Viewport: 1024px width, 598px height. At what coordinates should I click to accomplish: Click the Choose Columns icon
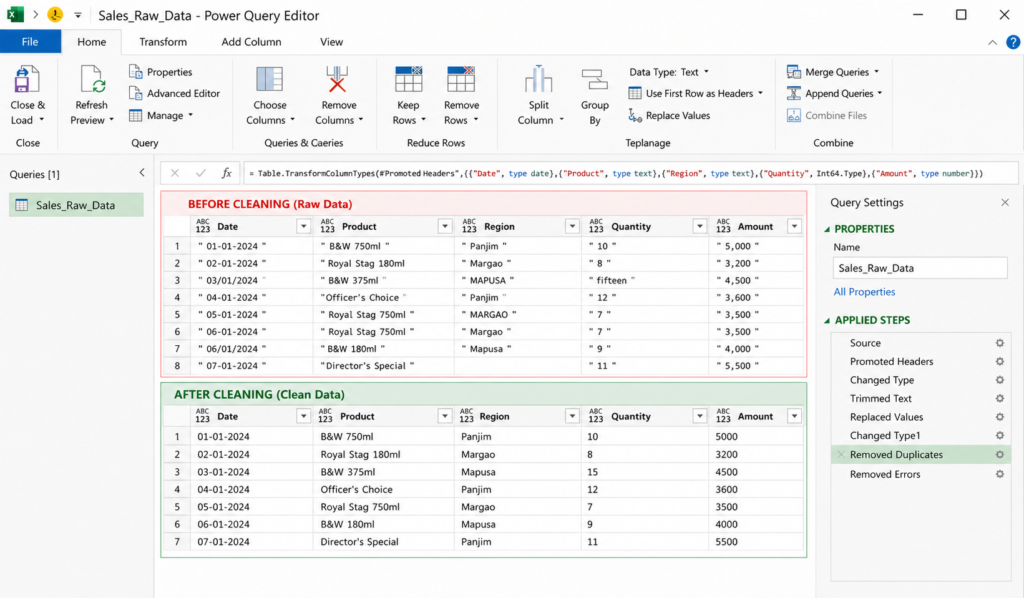pyautogui.click(x=269, y=80)
